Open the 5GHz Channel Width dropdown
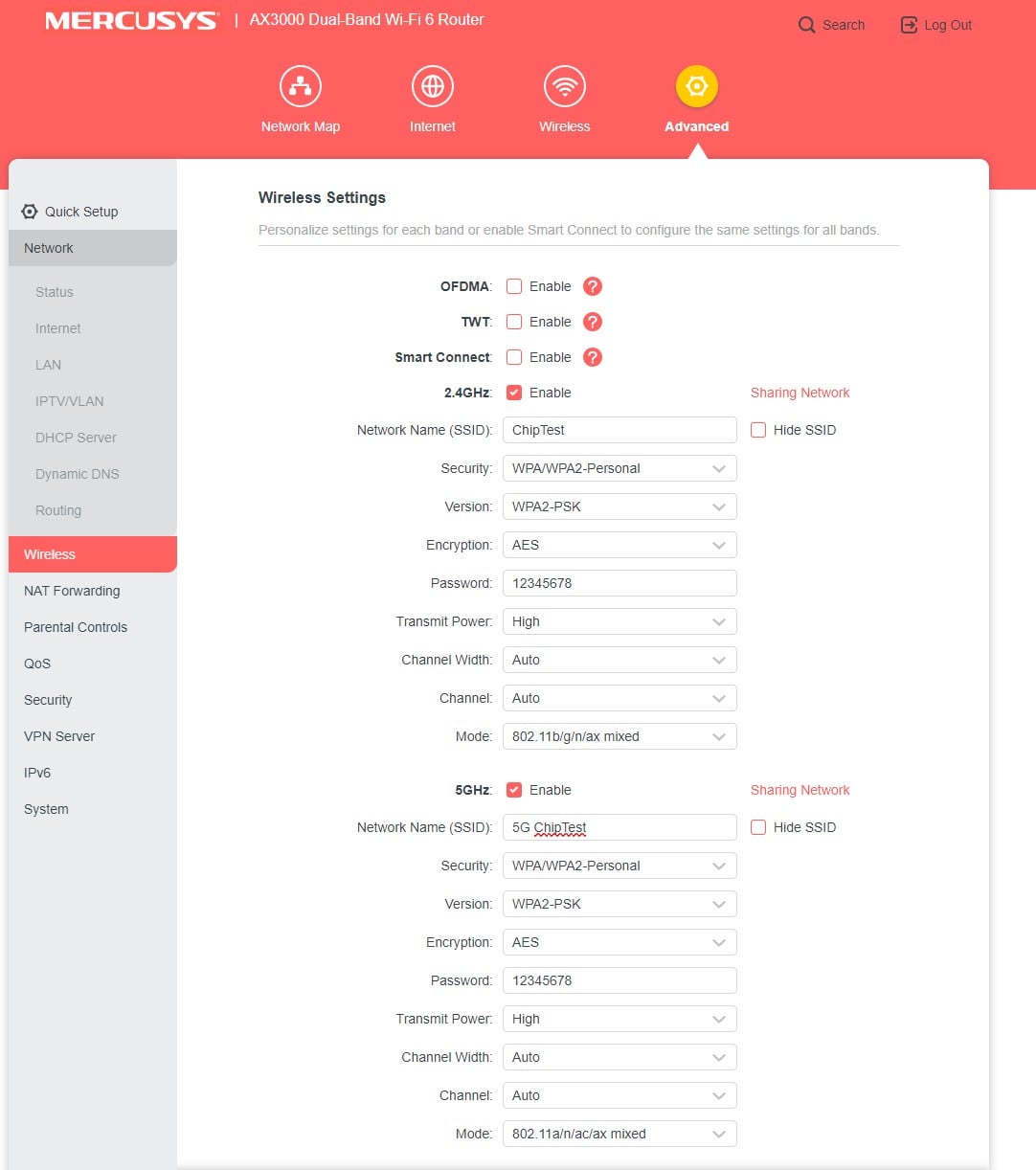1036x1170 pixels. click(x=619, y=1057)
